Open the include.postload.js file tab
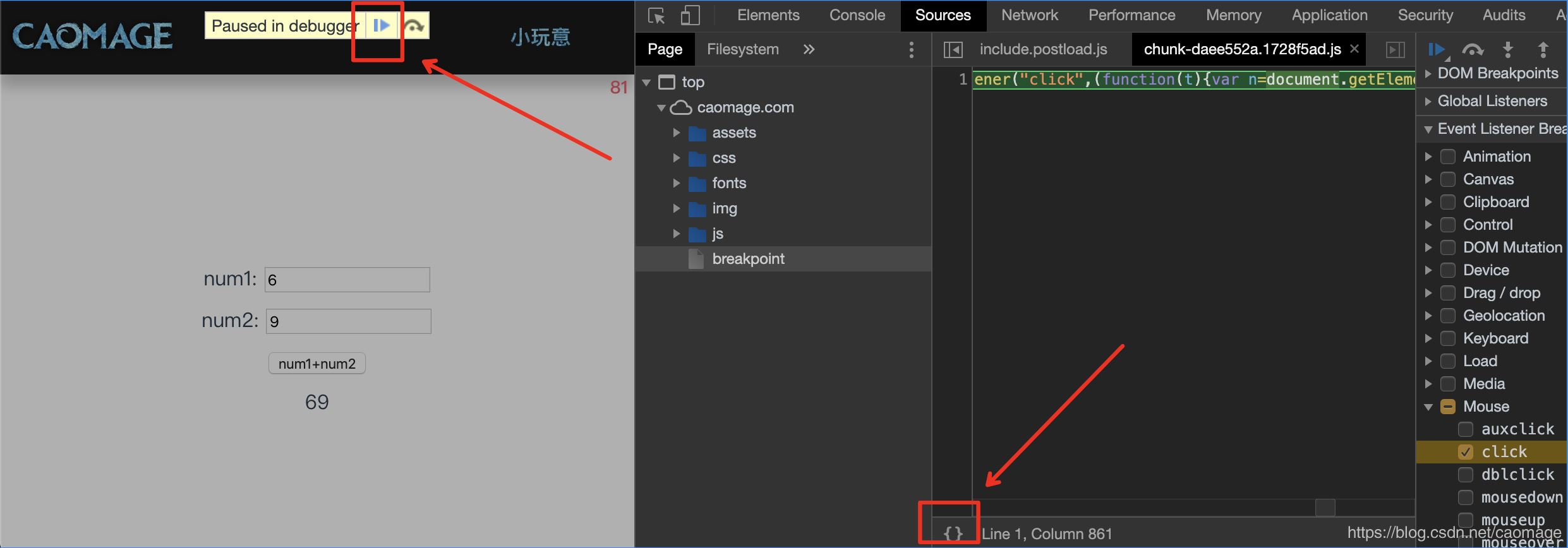This screenshot has height=548, width=1568. tap(1043, 49)
